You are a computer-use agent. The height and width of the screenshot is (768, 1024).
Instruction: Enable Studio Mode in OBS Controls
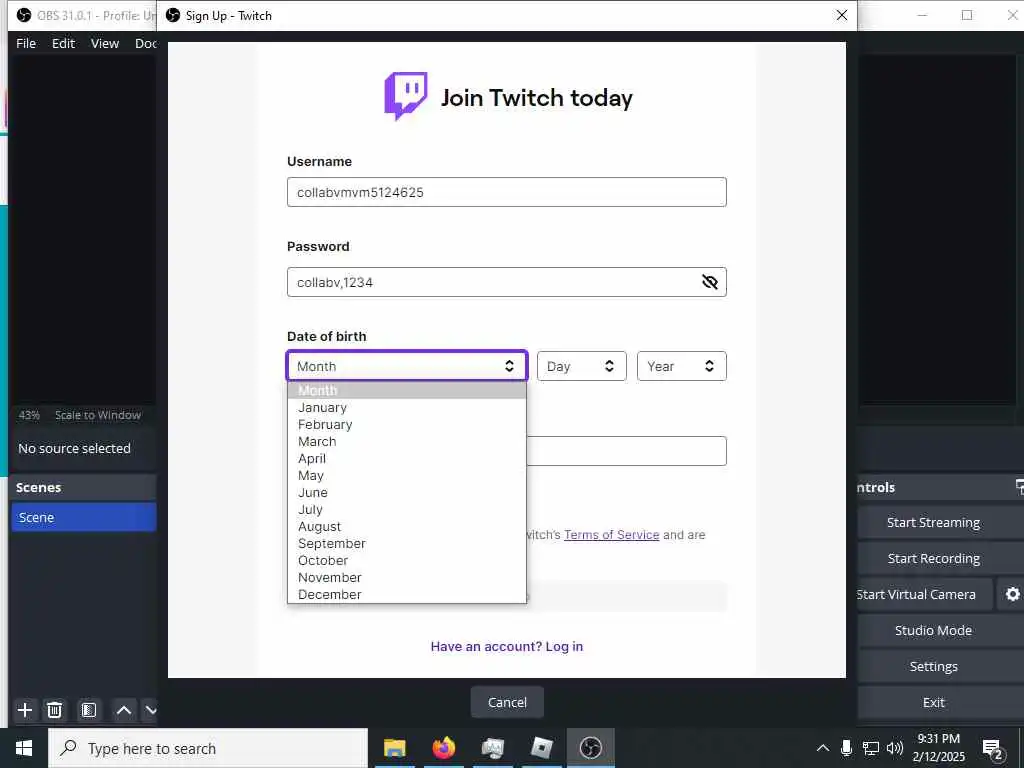(x=933, y=630)
